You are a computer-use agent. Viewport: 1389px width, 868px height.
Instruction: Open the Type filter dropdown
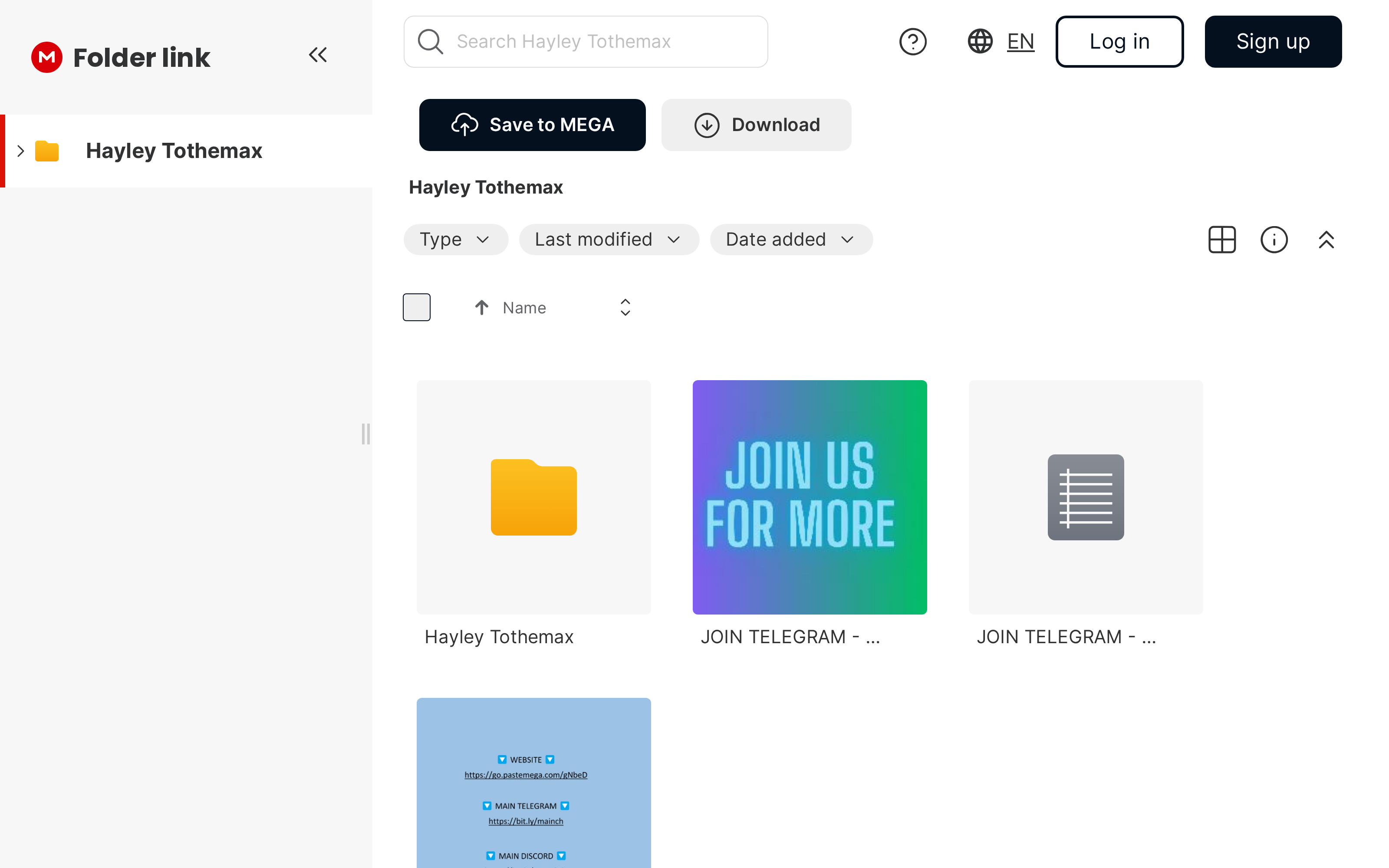[x=456, y=240]
